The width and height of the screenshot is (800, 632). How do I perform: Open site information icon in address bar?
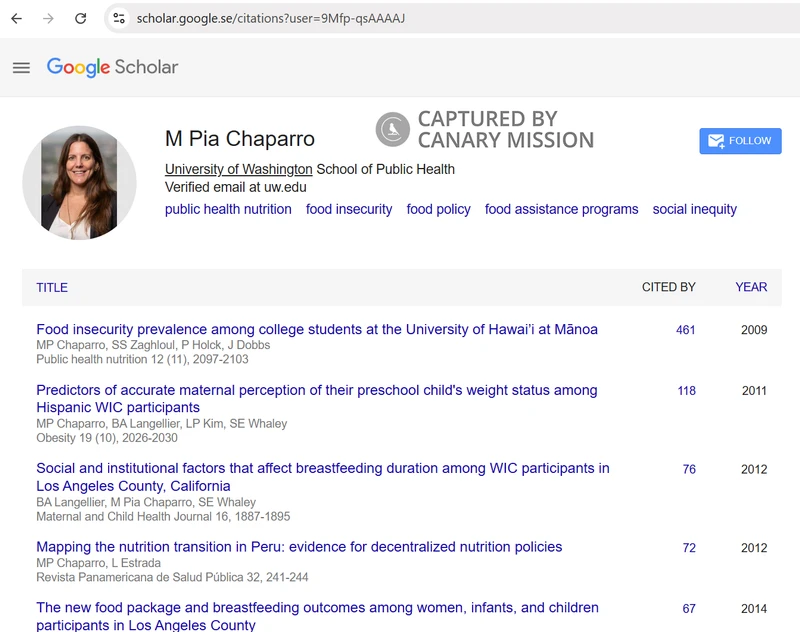[x=119, y=18]
